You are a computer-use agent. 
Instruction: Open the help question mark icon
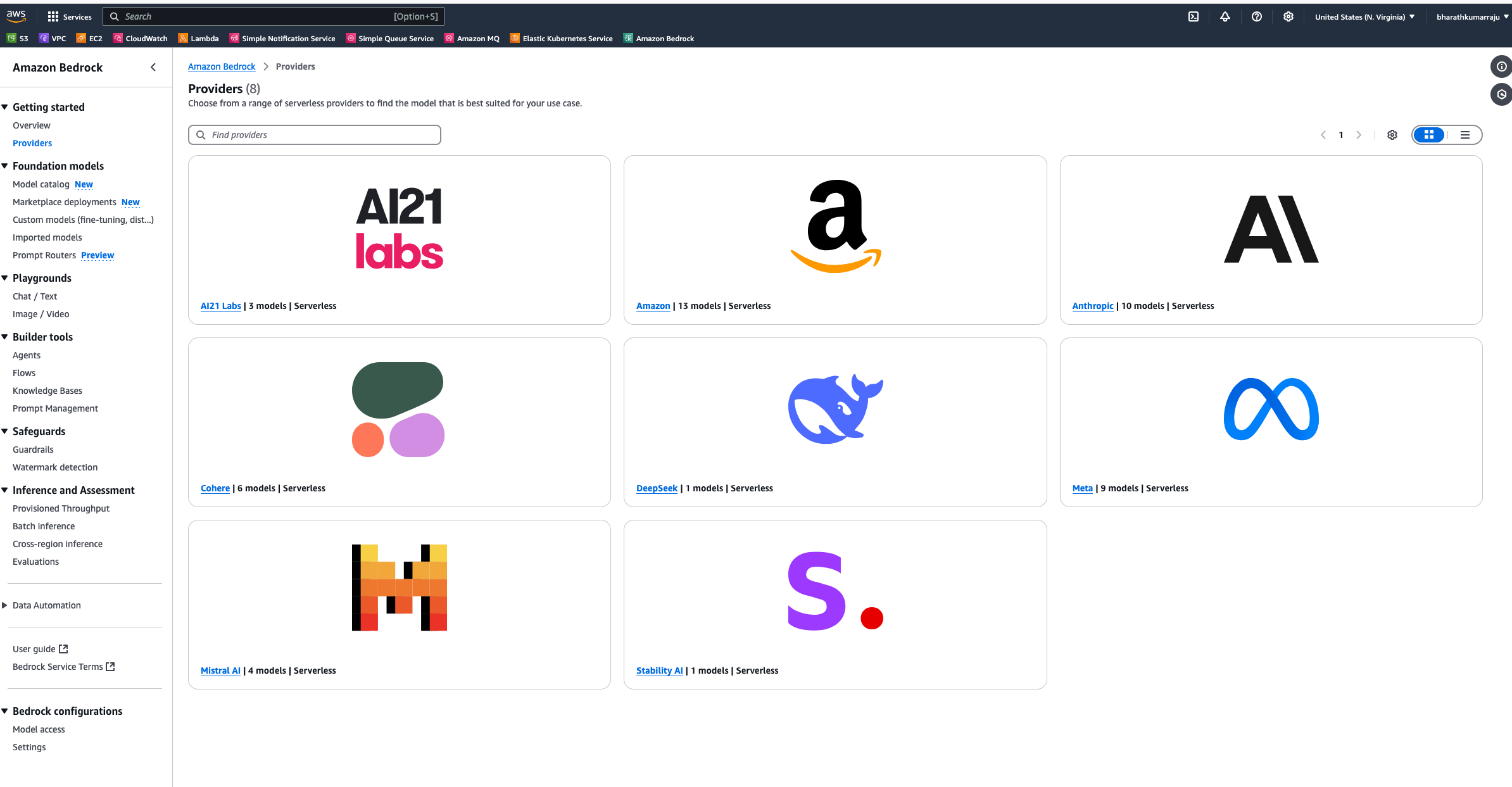pyautogui.click(x=1257, y=17)
